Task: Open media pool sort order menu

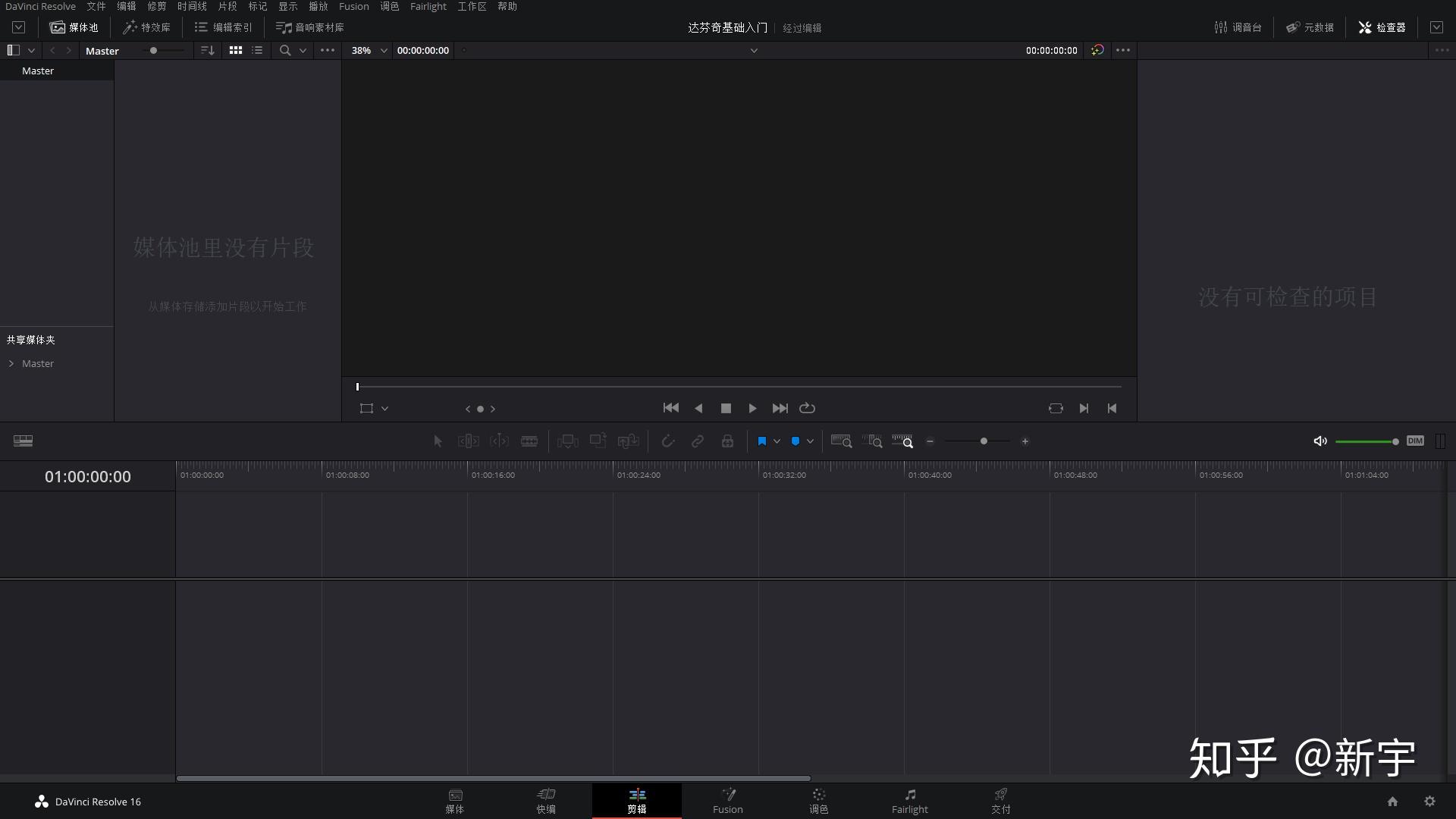Action: pyautogui.click(x=207, y=50)
